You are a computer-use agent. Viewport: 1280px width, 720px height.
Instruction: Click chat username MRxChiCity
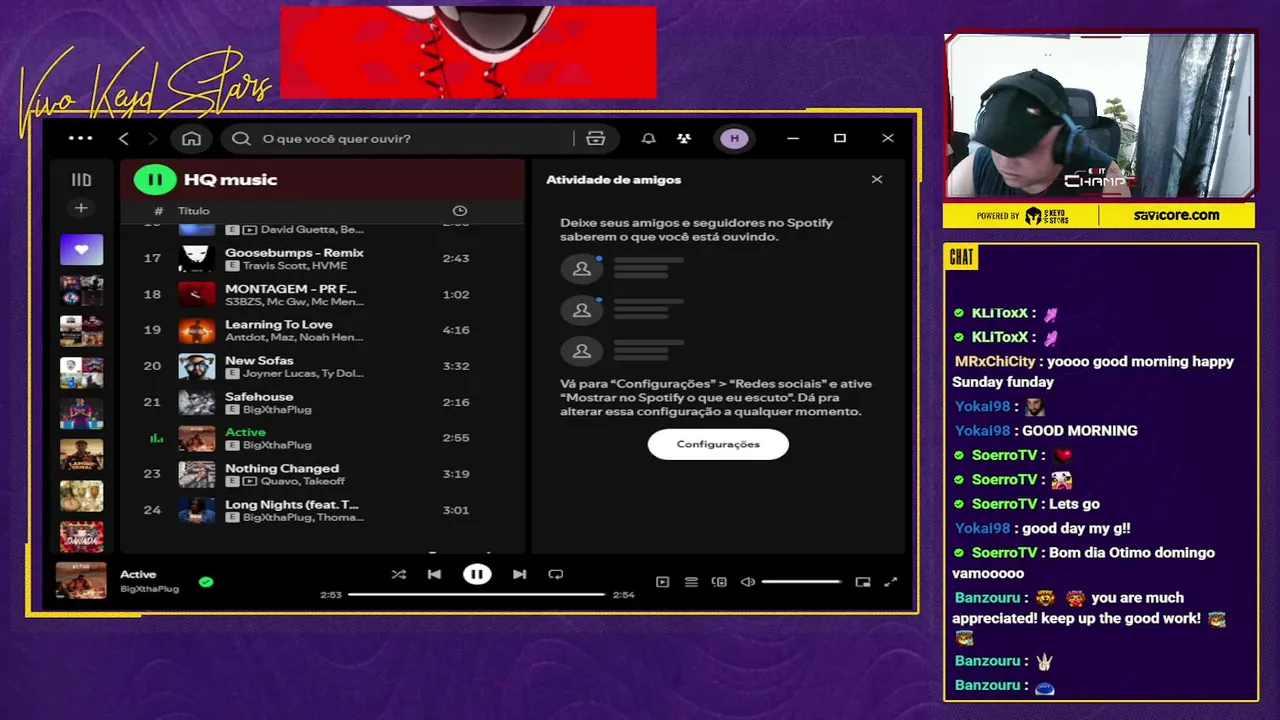[x=995, y=362]
